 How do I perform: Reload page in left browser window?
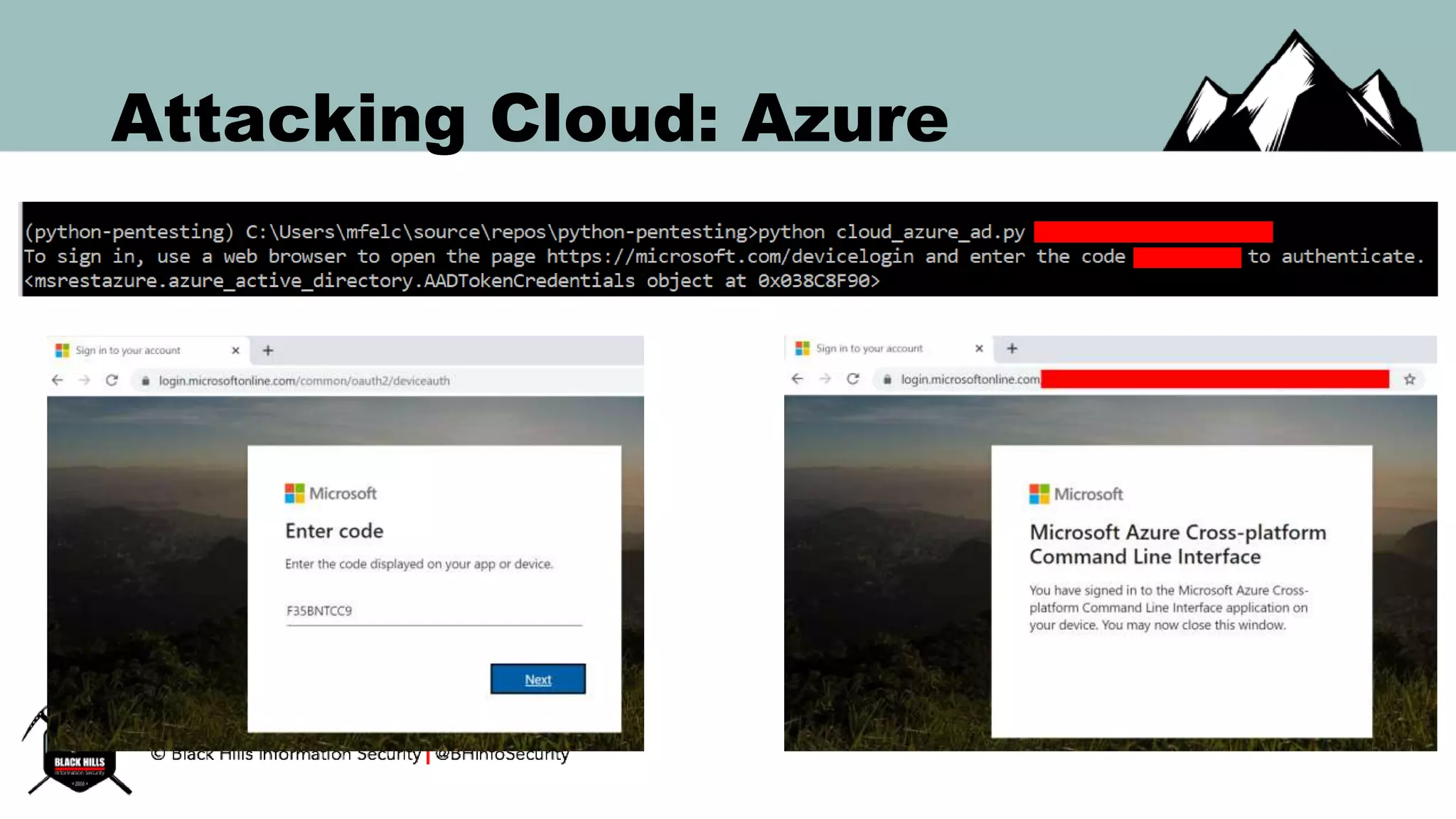[112, 380]
